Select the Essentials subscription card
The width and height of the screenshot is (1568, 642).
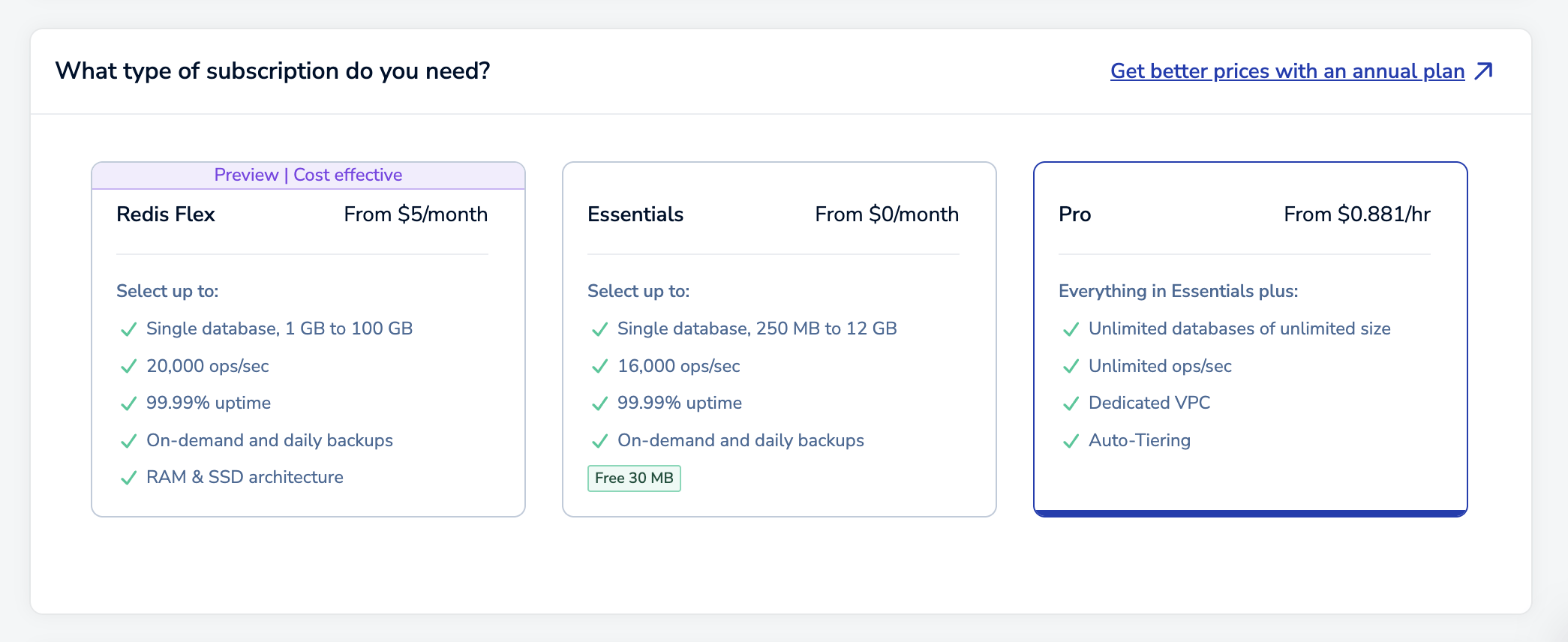(x=779, y=339)
